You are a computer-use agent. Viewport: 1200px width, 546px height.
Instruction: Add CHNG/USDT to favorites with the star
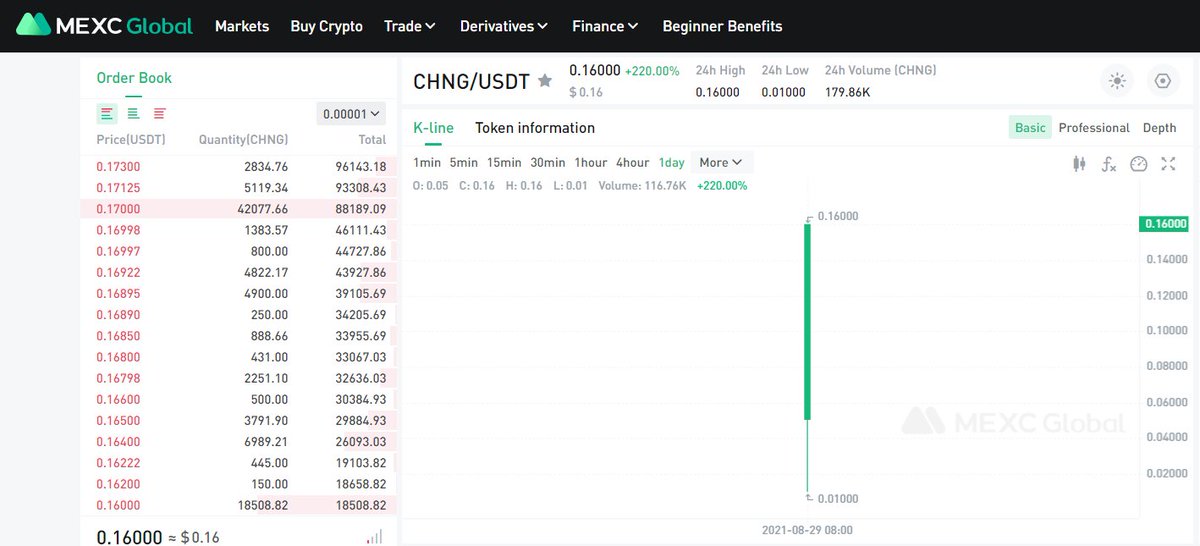(545, 81)
